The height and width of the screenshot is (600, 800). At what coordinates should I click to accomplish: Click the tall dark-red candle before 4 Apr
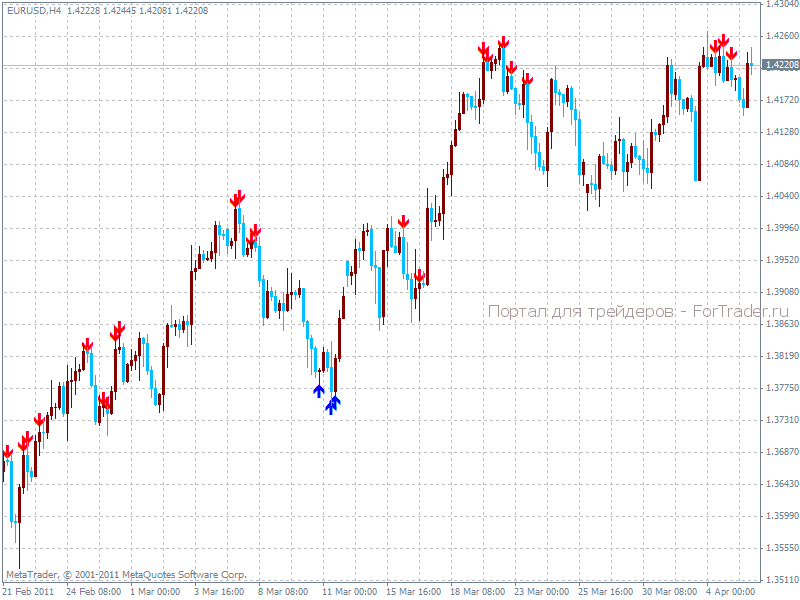pyautogui.click(x=698, y=120)
